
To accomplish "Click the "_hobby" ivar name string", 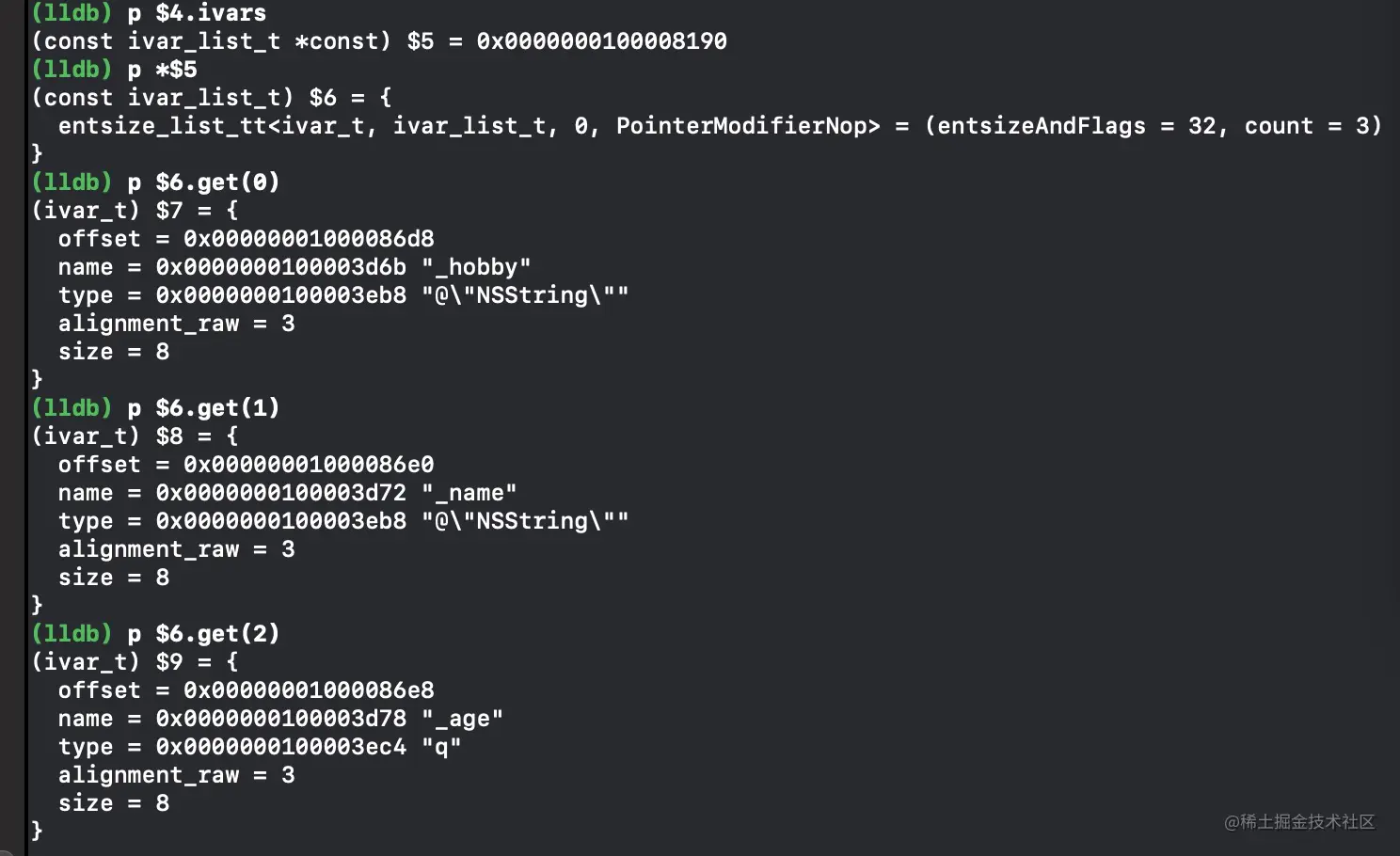I will [476, 267].
